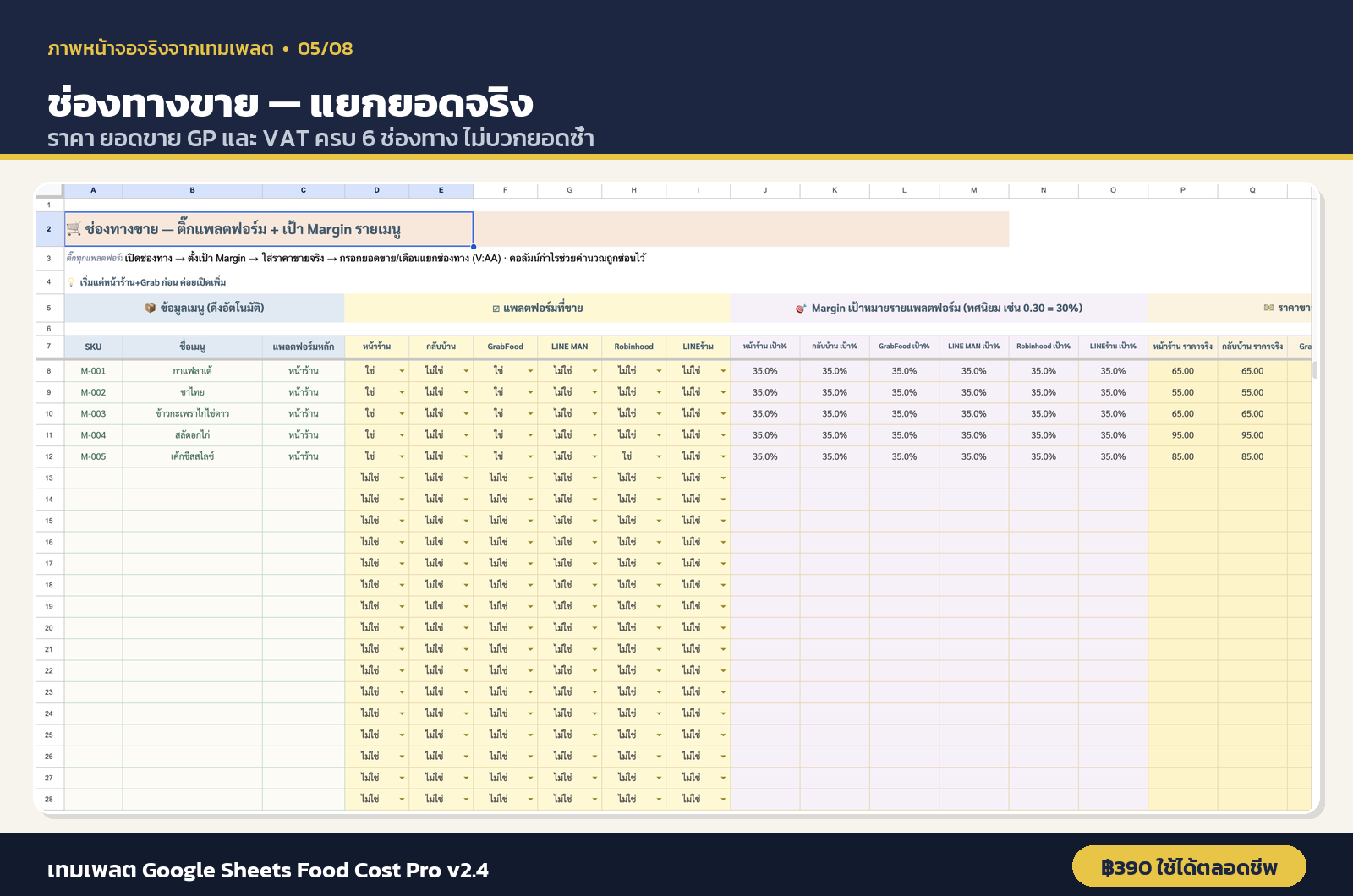The image size is (1353, 896).
Task: Select column D header
Action: tap(377, 190)
